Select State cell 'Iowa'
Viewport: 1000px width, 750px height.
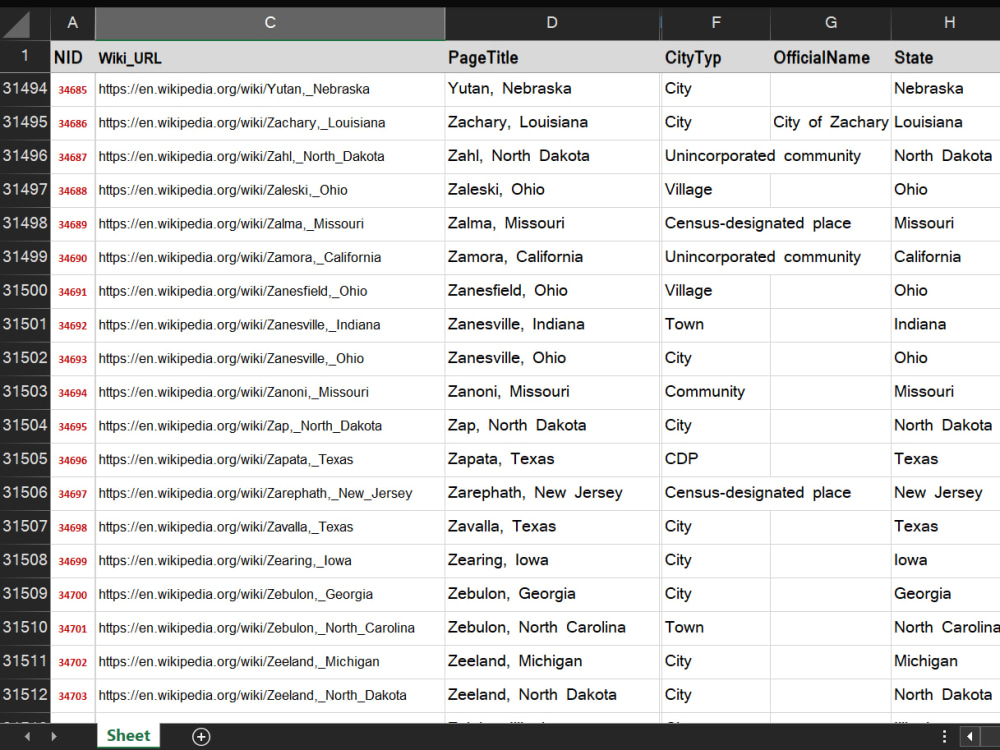point(946,560)
